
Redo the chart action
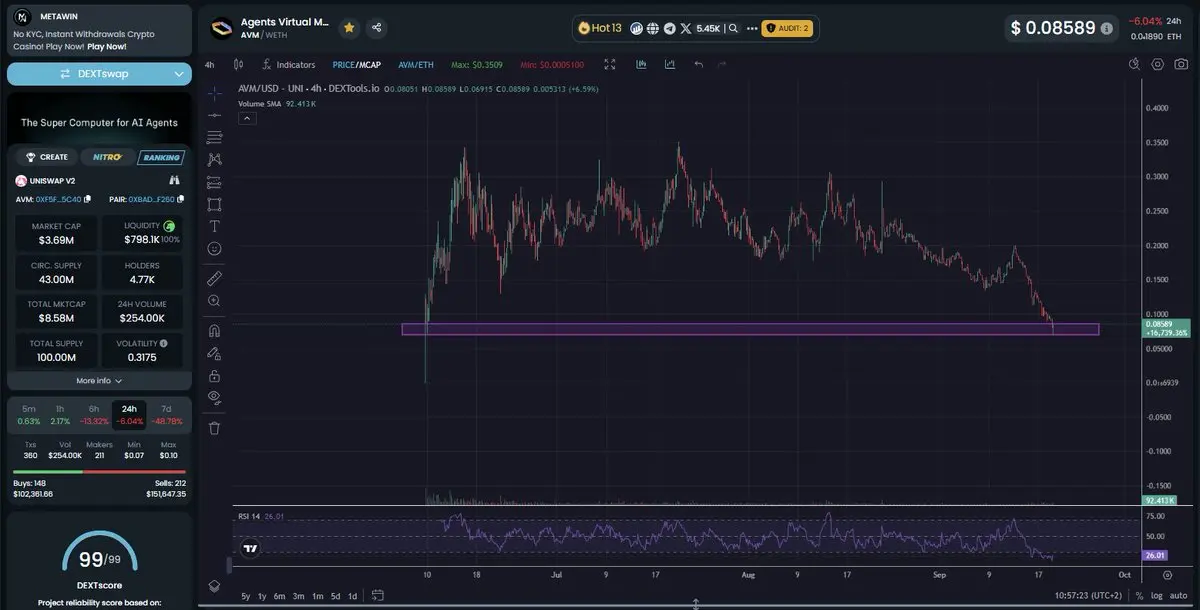pyautogui.click(x=722, y=64)
